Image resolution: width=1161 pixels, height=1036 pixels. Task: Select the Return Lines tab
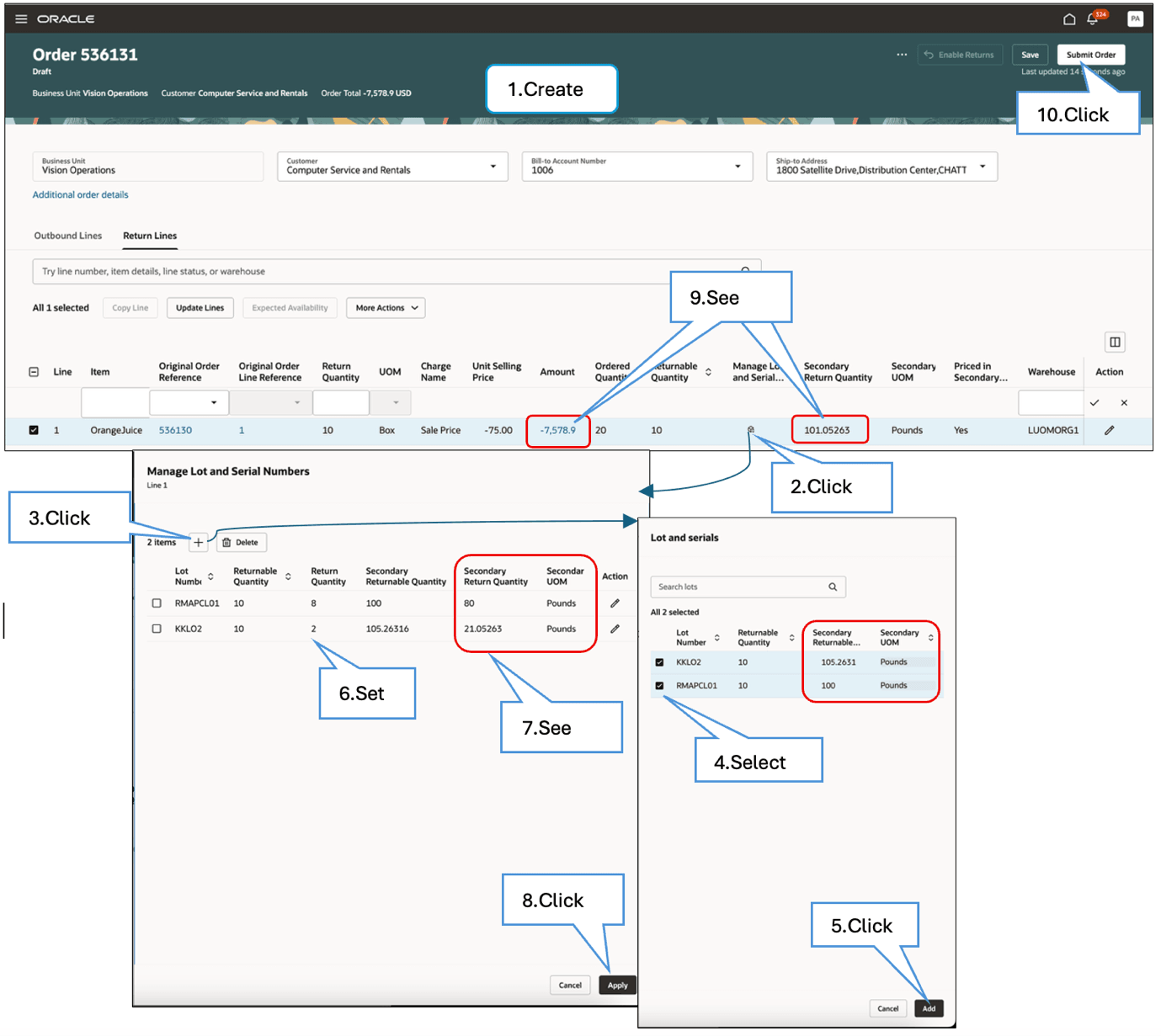click(x=150, y=236)
